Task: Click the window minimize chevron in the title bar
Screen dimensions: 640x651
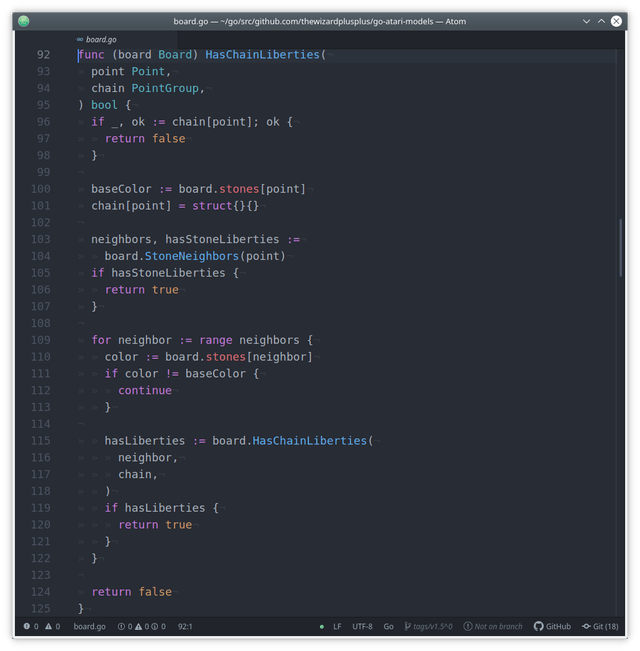Action: [586, 21]
